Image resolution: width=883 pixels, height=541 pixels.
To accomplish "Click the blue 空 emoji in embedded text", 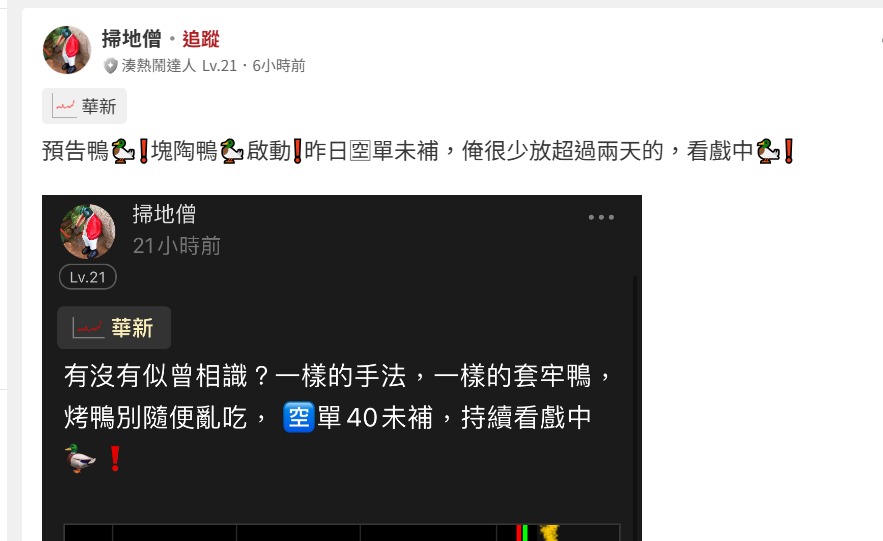I will [x=298, y=417].
